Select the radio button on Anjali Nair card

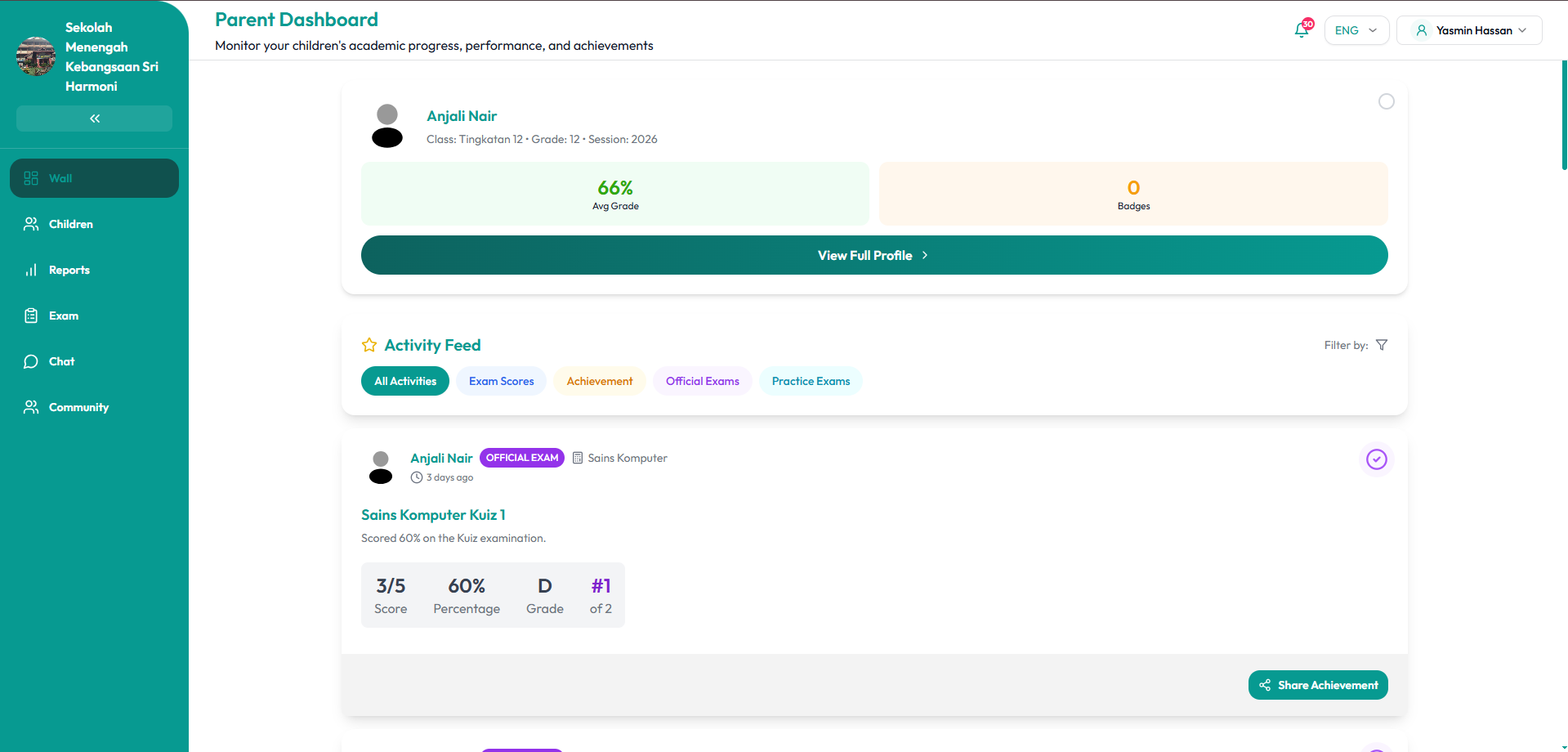(1386, 101)
